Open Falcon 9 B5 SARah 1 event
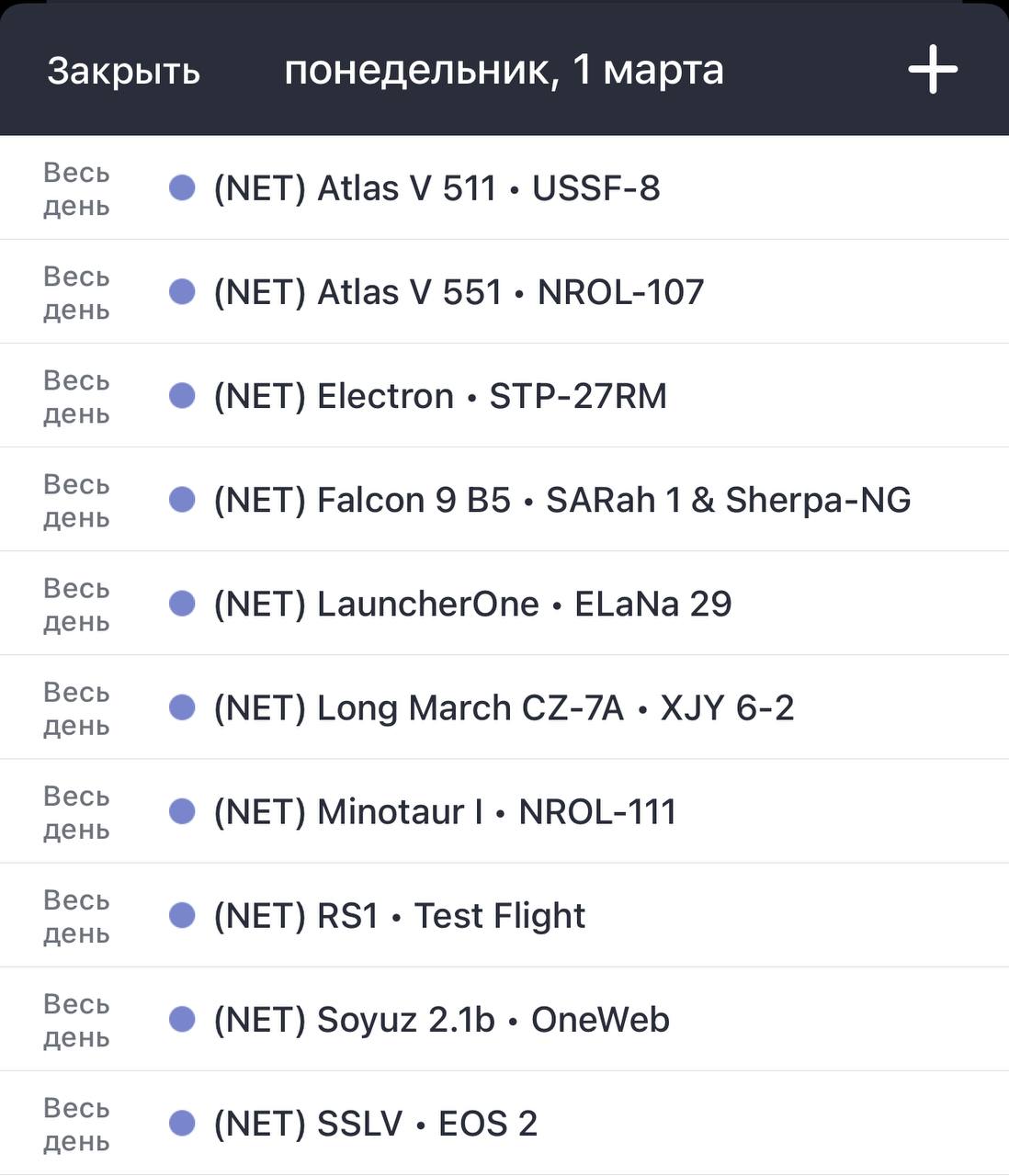Image resolution: width=1009 pixels, height=1176 pixels. 504,500
